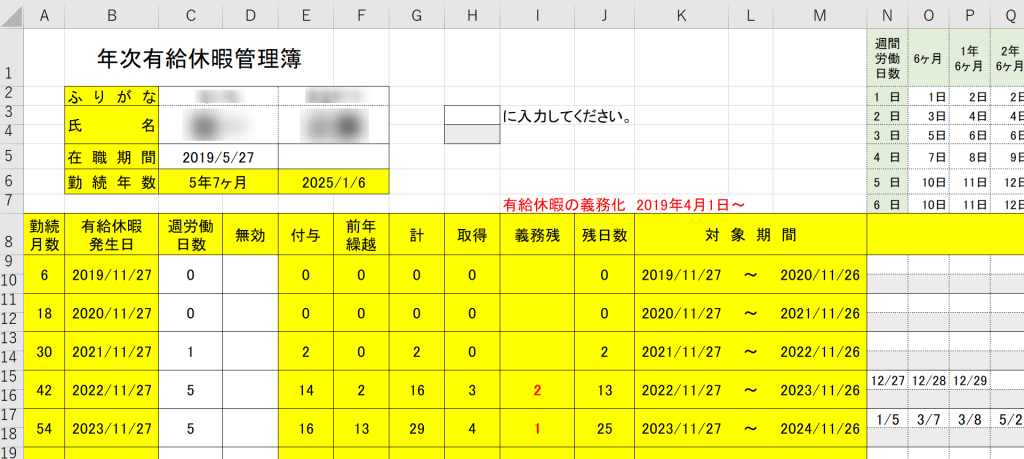Select the 2022/11/26 period end date
Viewport: 1024px width, 459px height.
pyautogui.click(x=820, y=351)
